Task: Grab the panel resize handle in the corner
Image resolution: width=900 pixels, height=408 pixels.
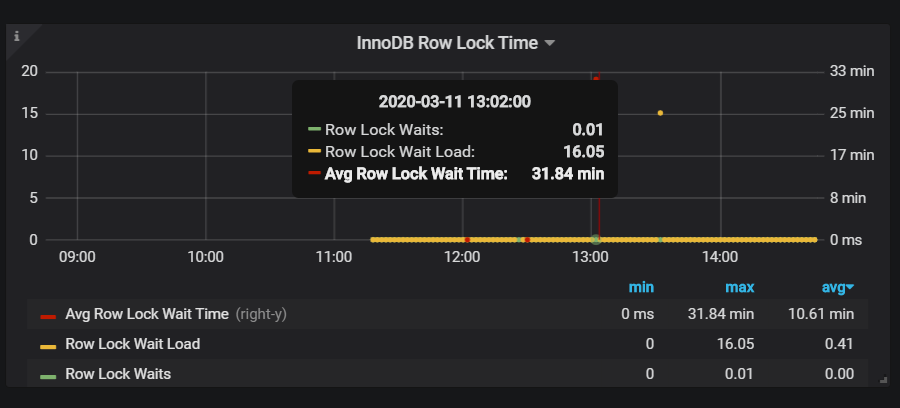Action: tap(883, 379)
